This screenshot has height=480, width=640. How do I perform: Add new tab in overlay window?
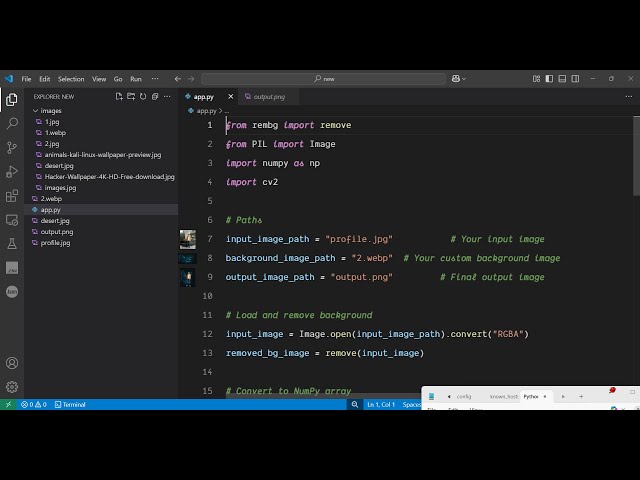pyautogui.click(x=581, y=396)
